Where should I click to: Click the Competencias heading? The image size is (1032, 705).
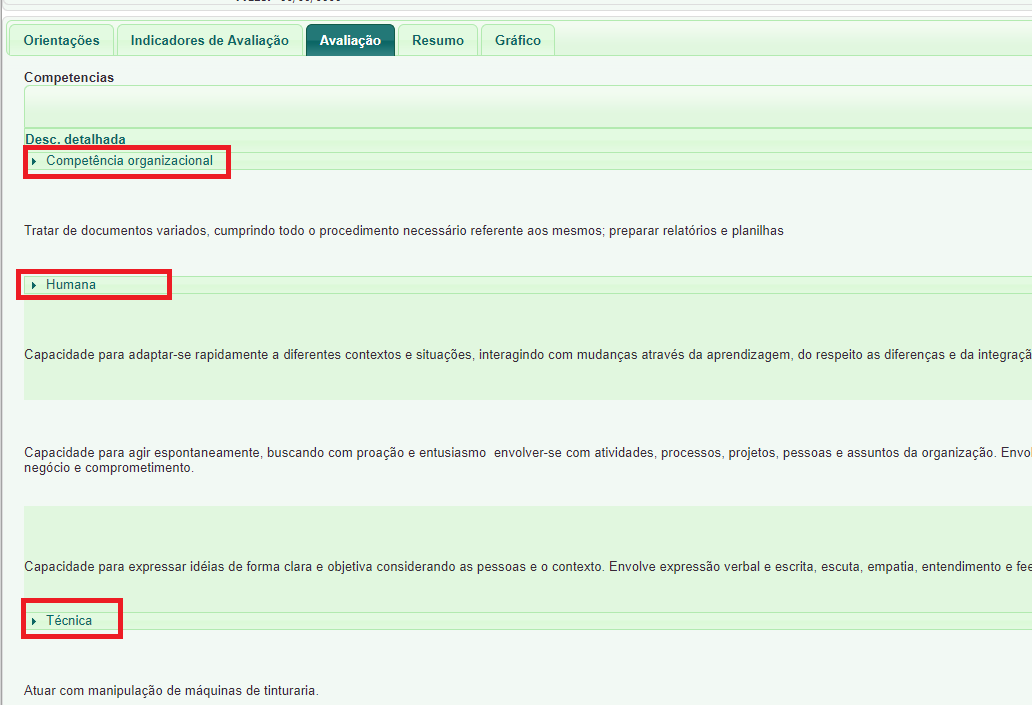click(x=69, y=78)
